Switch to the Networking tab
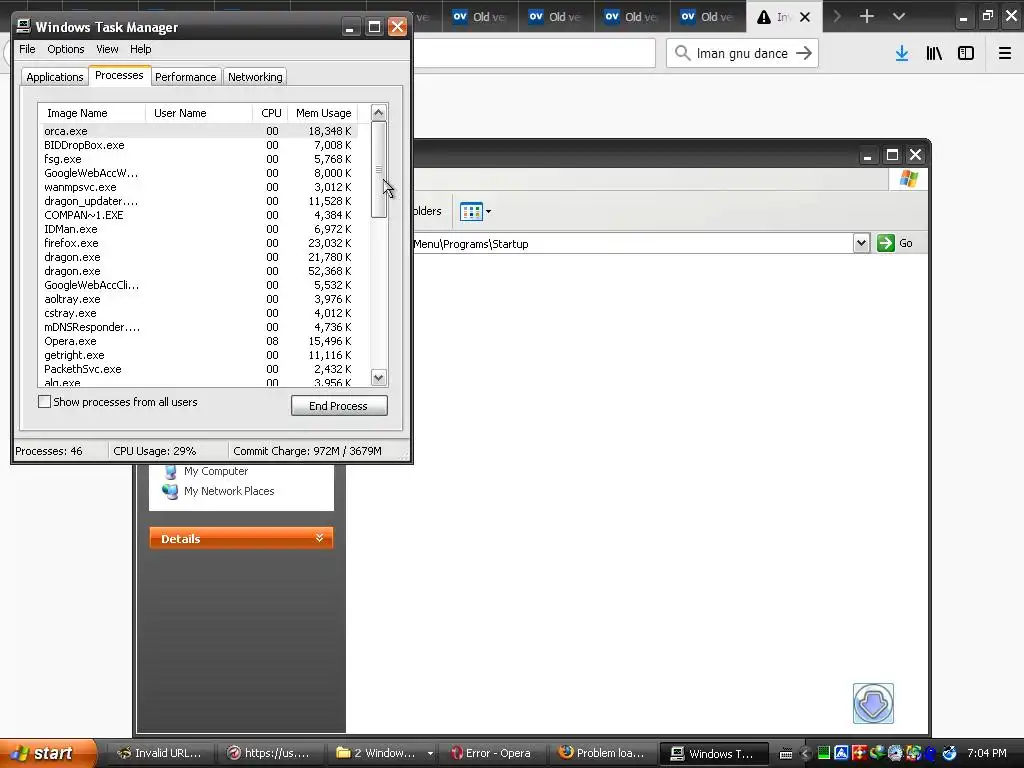The width and height of the screenshot is (1024, 768). tap(255, 77)
